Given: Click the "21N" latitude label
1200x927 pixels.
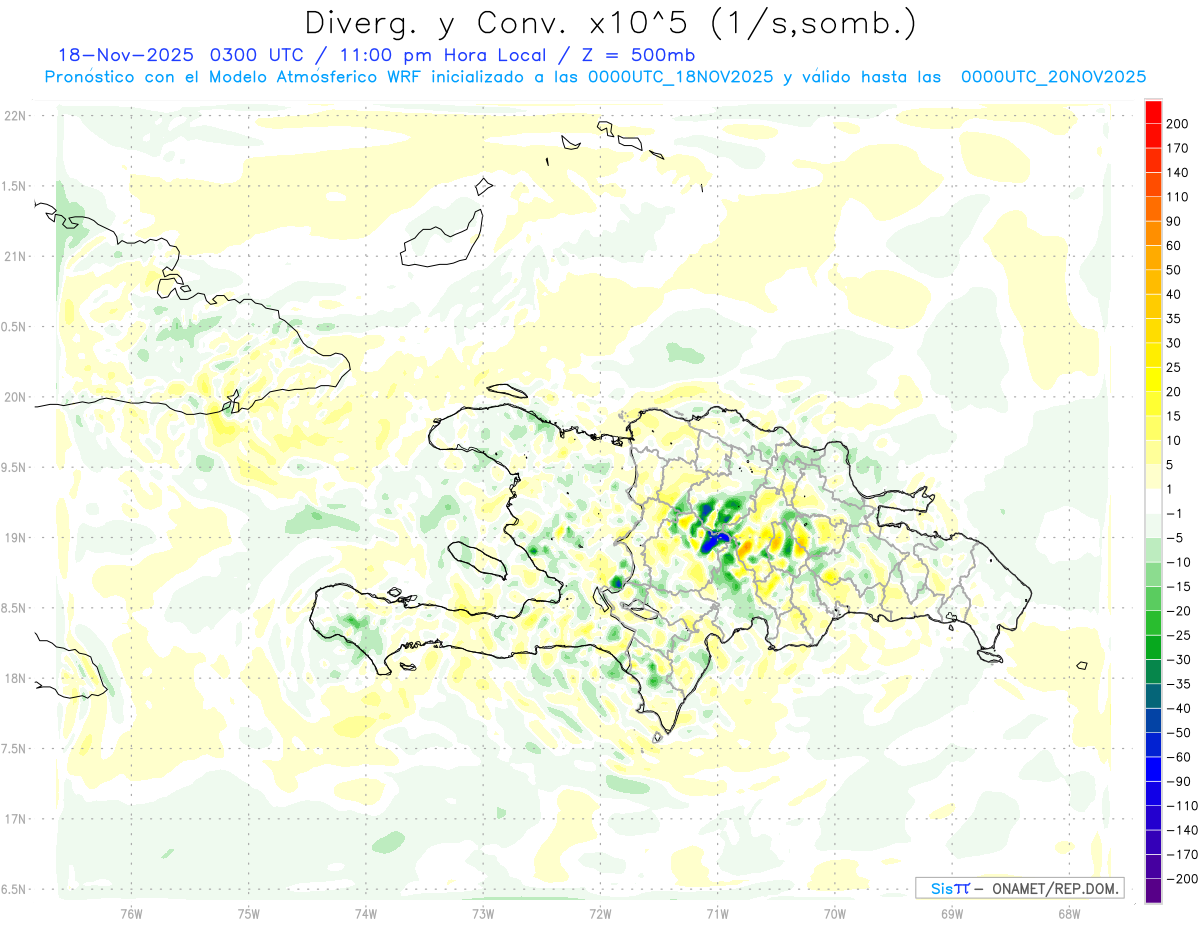Looking at the screenshot, I should (14, 257).
